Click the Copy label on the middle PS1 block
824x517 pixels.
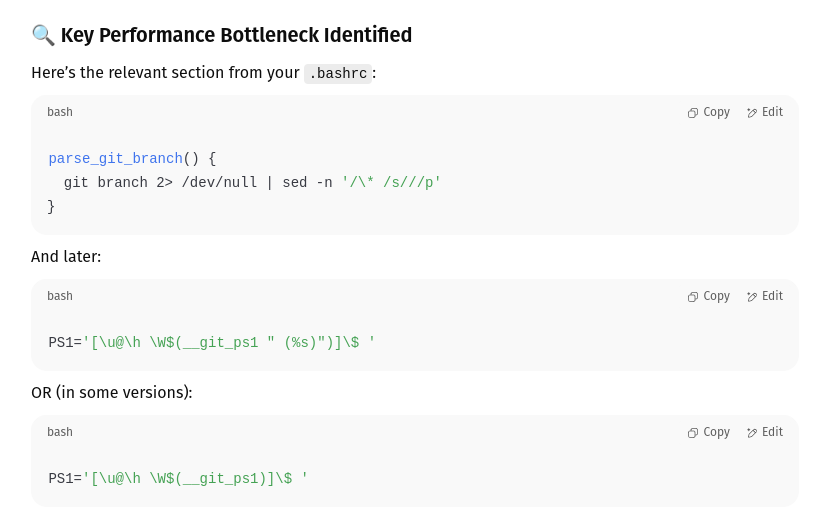click(x=716, y=296)
